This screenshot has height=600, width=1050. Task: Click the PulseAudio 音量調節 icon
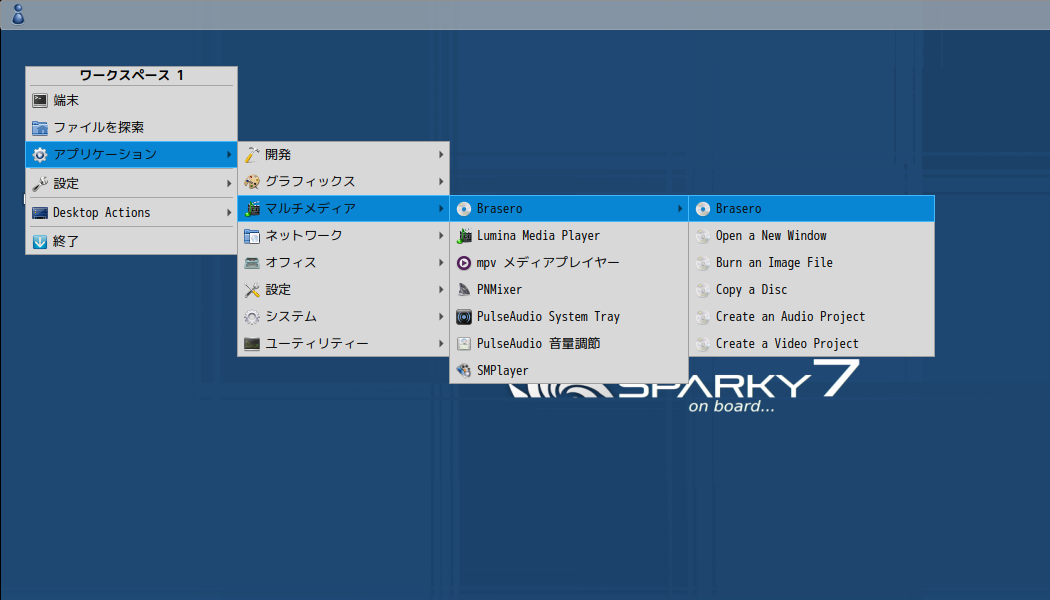(463, 344)
